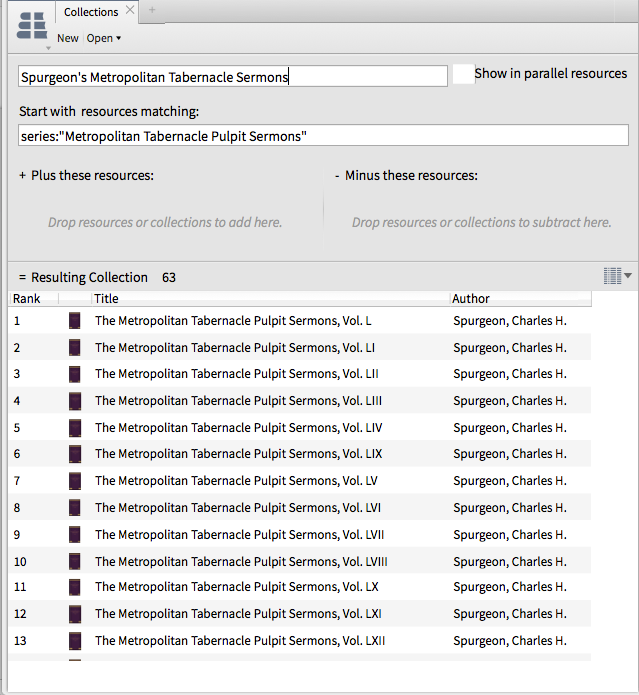The width and height of the screenshot is (639, 695).
Task: Sort by the Rank column header
Action: (x=27, y=299)
